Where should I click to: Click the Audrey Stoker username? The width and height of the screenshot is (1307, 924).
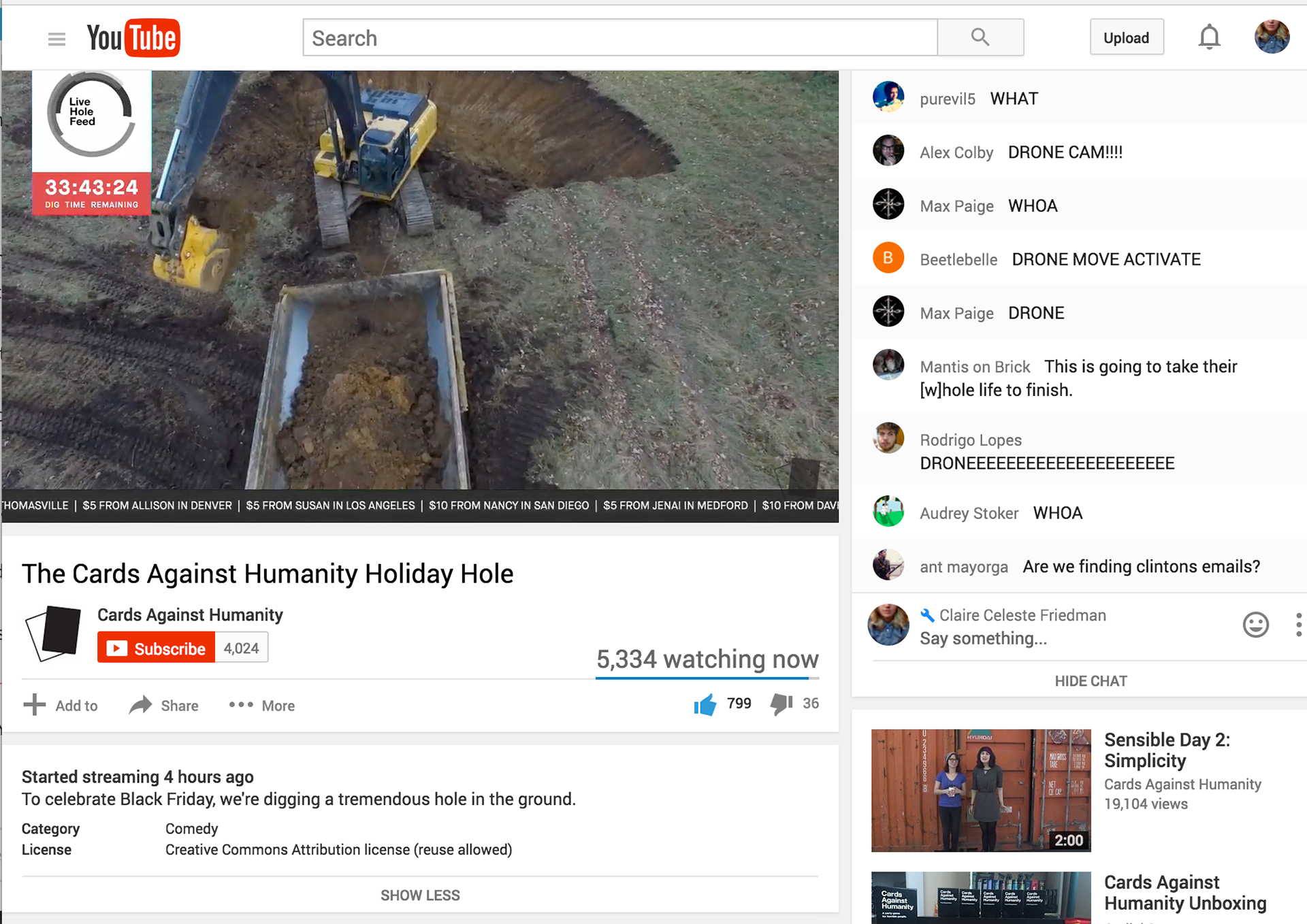pyautogui.click(x=969, y=514)
